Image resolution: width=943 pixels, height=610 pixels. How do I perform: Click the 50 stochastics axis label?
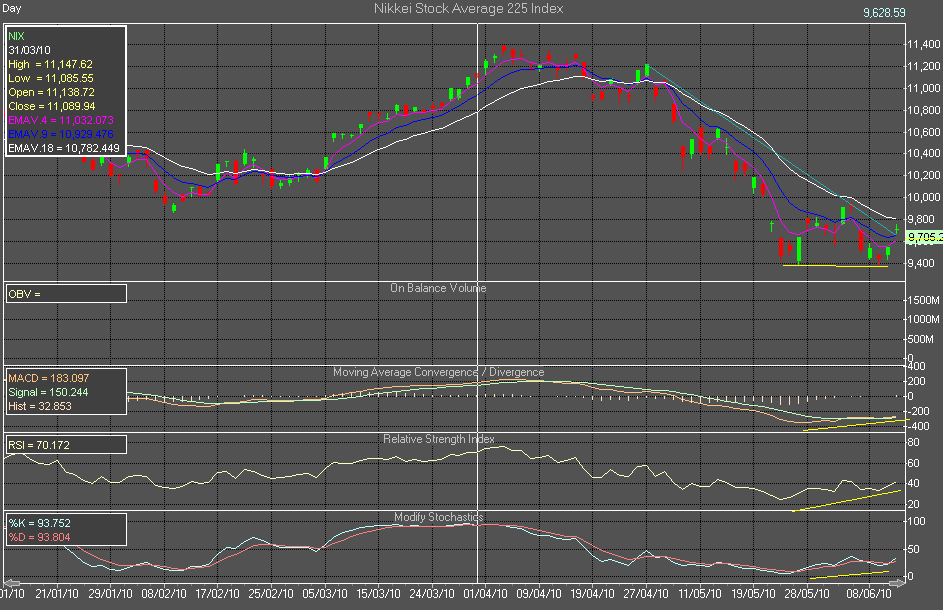(x=914, y=549)
